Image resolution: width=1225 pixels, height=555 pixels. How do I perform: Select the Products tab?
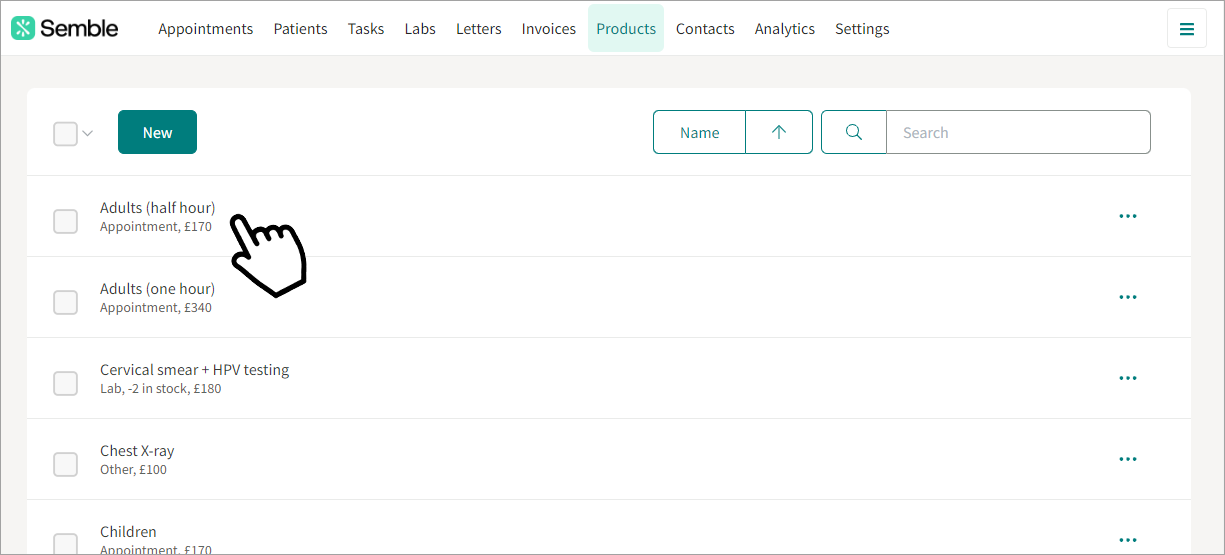point(626,29)
